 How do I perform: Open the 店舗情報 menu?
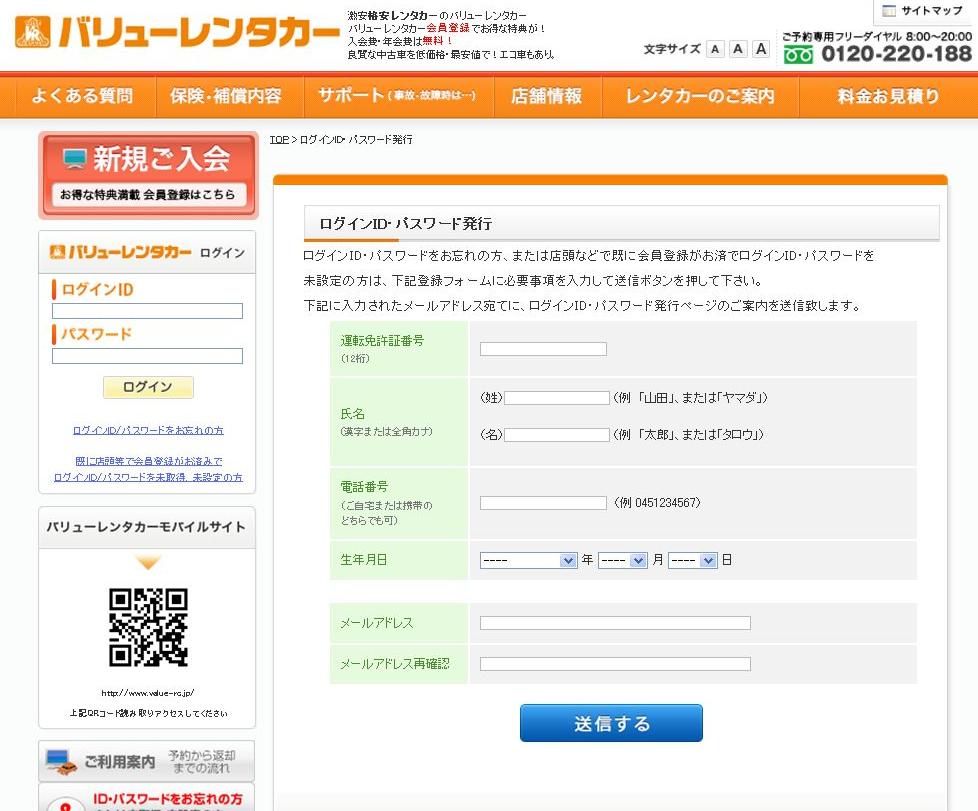click(x=546, y=96)
